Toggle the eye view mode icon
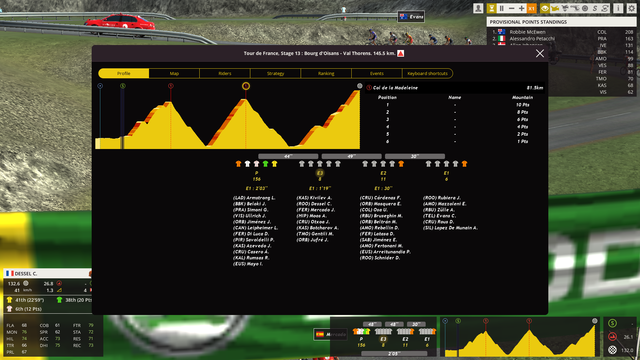The image size is (640, 360). point(544,8)
